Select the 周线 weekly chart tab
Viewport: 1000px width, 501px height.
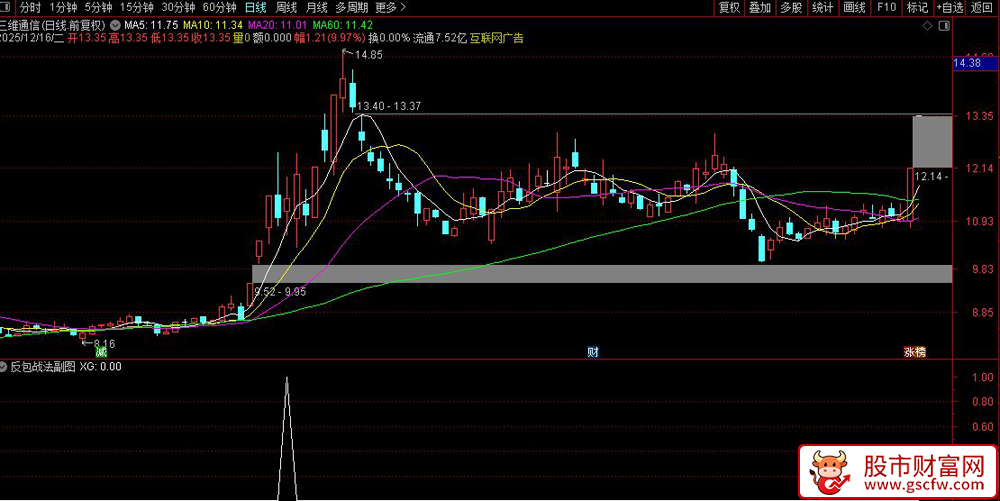coord(286,8)
